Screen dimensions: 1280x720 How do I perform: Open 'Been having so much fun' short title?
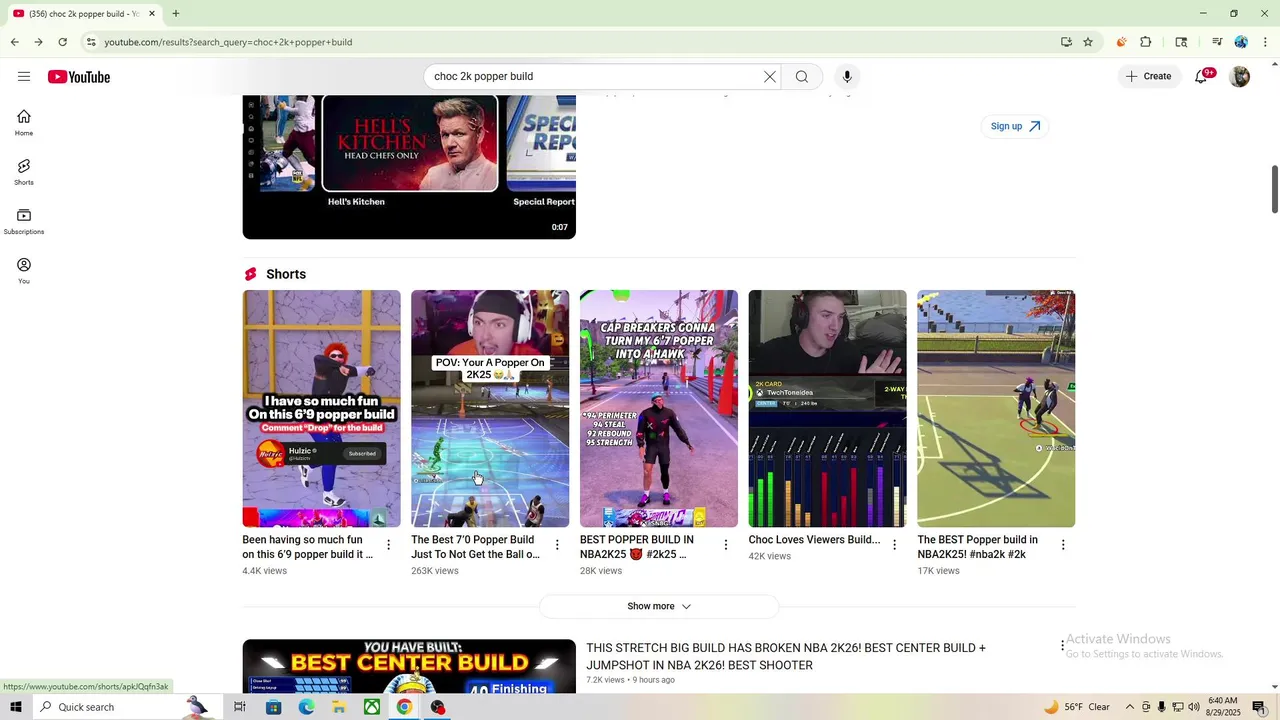[308, 547]
